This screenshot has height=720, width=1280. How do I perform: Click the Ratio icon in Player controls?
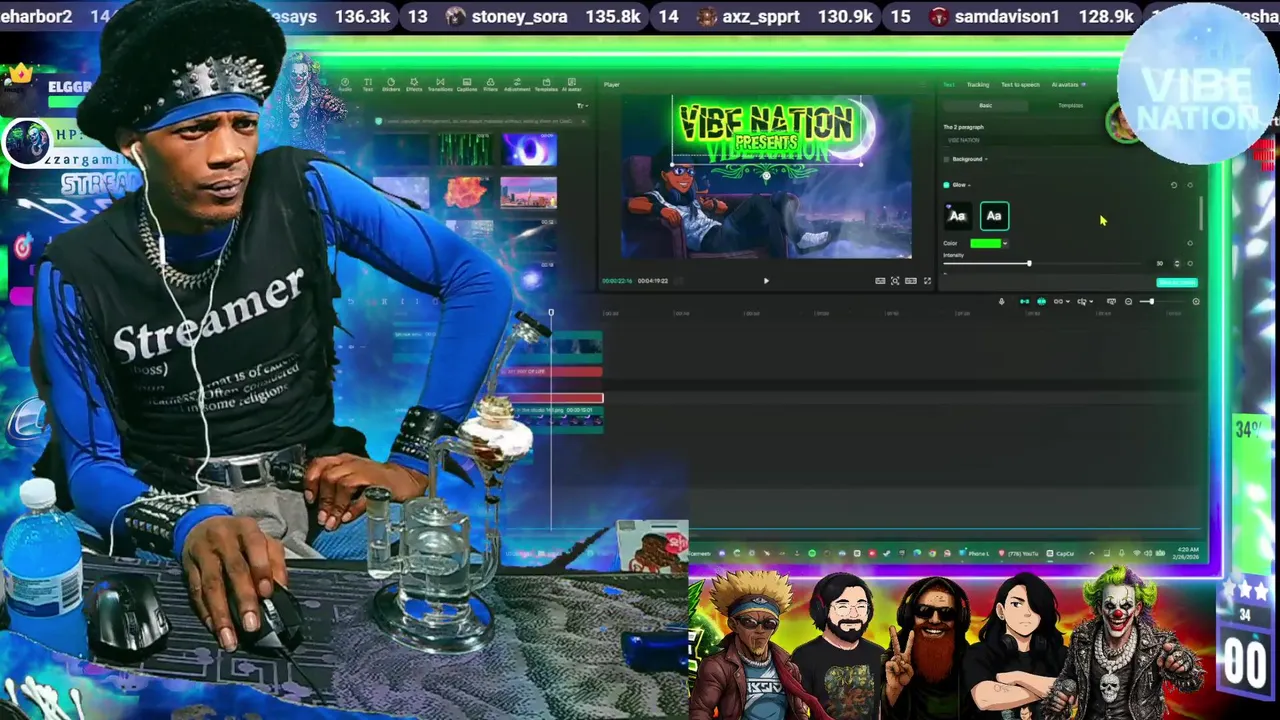[x=911, y=281]
